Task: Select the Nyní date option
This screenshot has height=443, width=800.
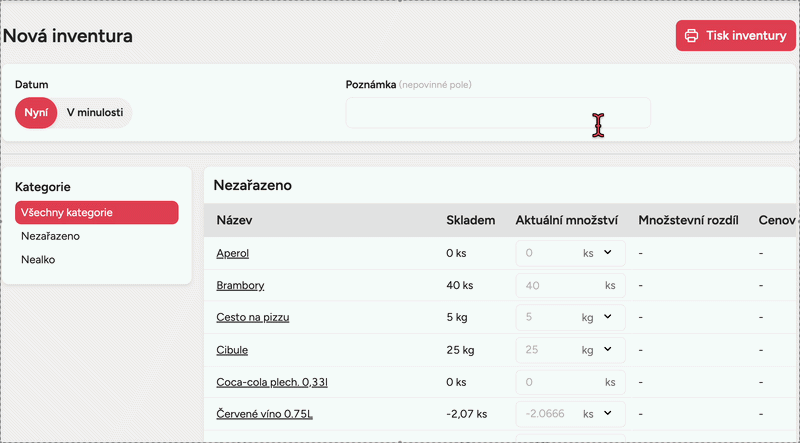Action: [36, 113]
